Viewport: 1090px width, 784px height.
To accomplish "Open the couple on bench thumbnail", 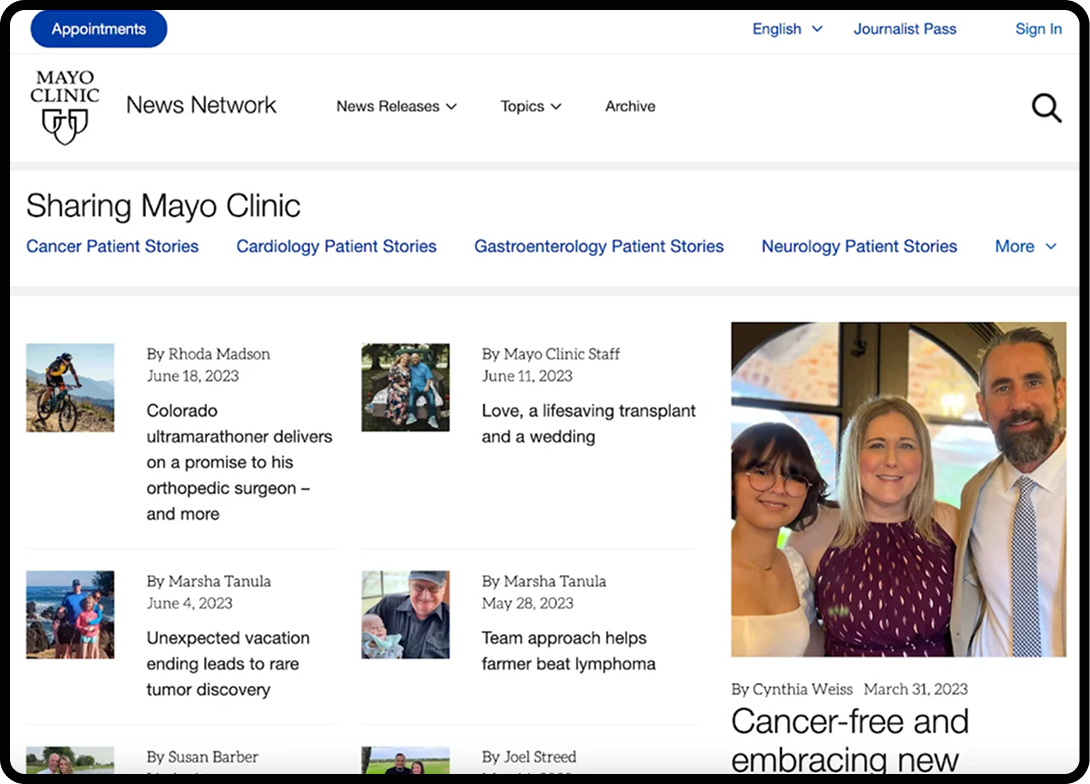I will coord(405,387).
